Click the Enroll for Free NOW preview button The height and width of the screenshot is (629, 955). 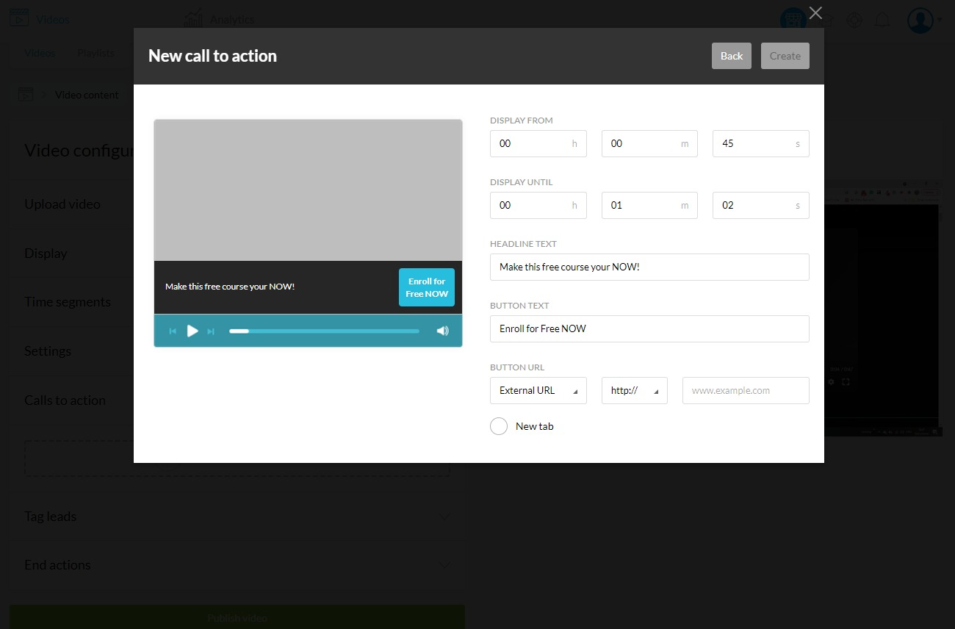(426, 287)
